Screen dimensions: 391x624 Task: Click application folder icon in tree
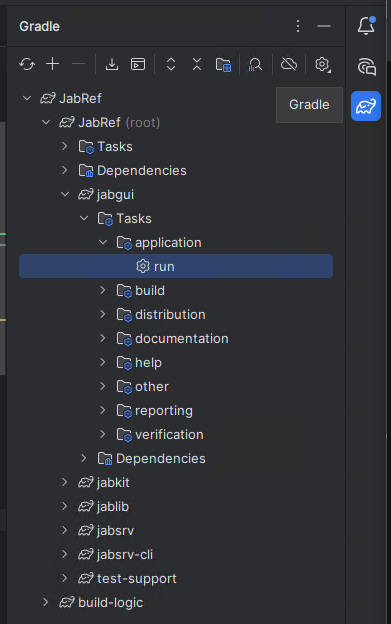[124, 243]
